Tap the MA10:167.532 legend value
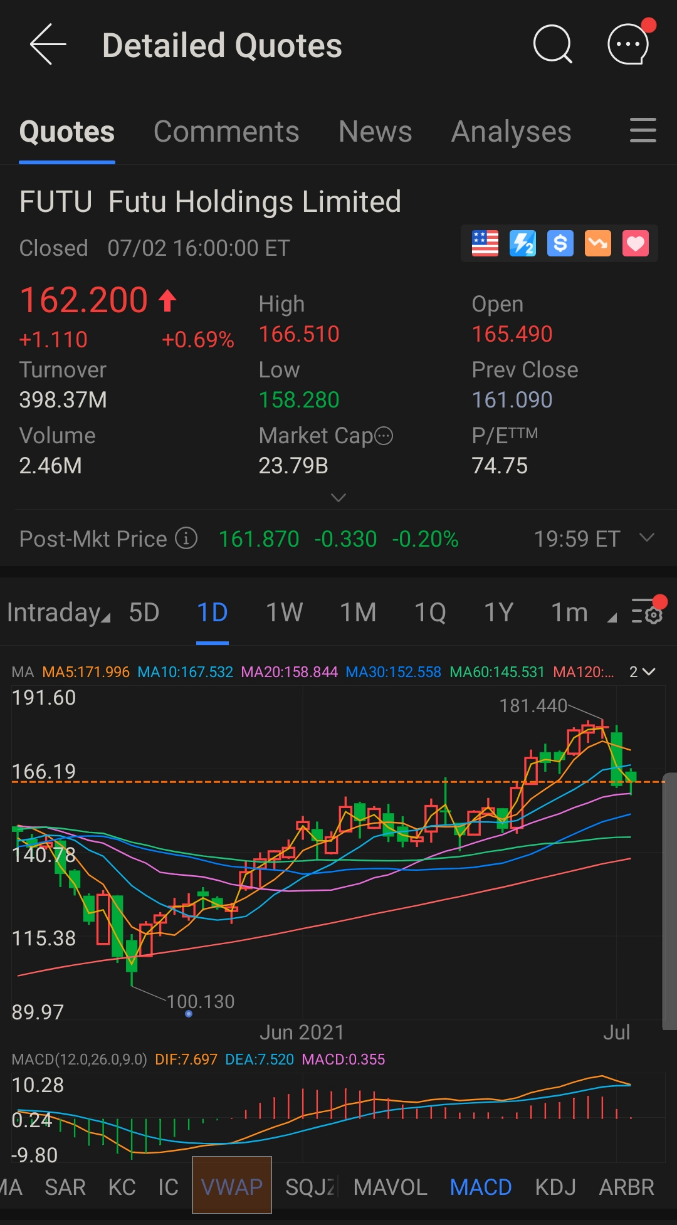The height and width of the screenshot is (1225, 677). [185, 672]
